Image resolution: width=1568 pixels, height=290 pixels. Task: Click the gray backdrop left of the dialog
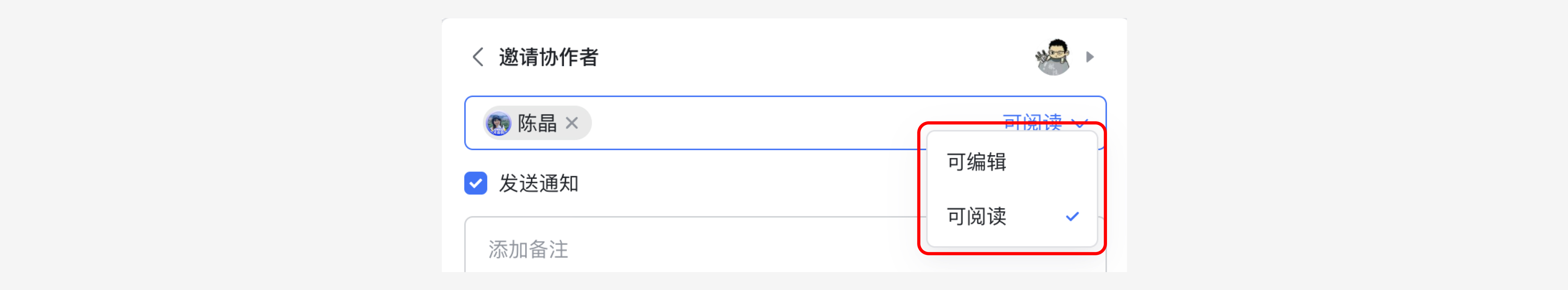[219, 146]
